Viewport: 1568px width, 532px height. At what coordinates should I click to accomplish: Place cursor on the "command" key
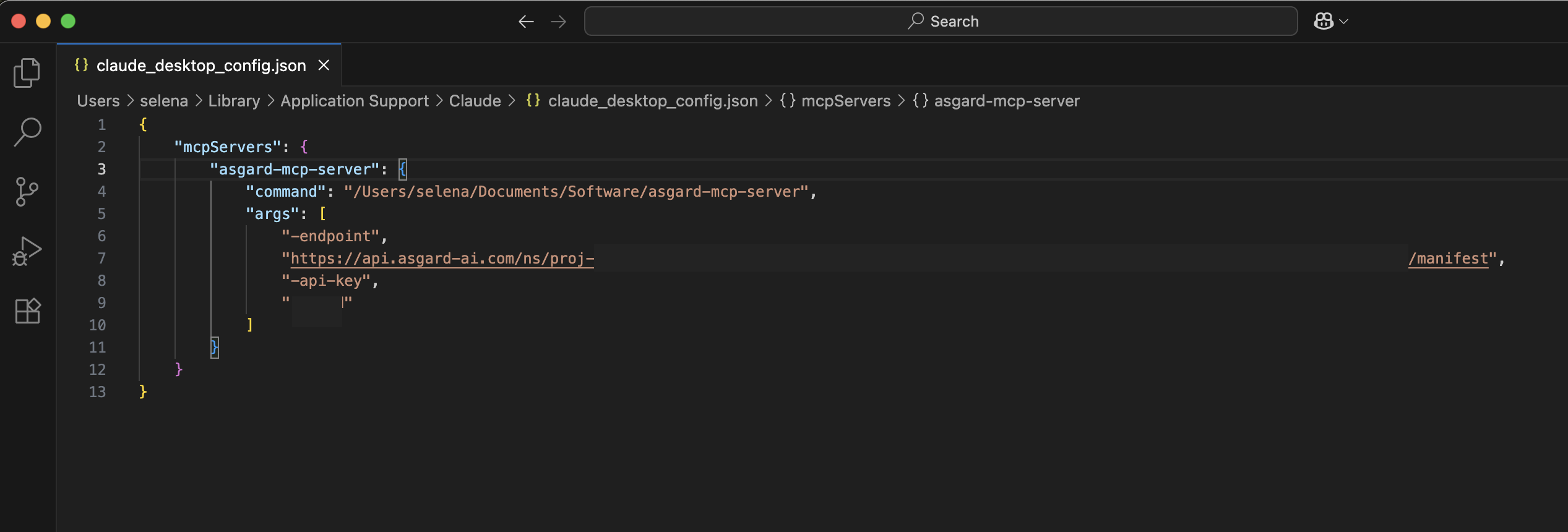click(x=286, y=192)
